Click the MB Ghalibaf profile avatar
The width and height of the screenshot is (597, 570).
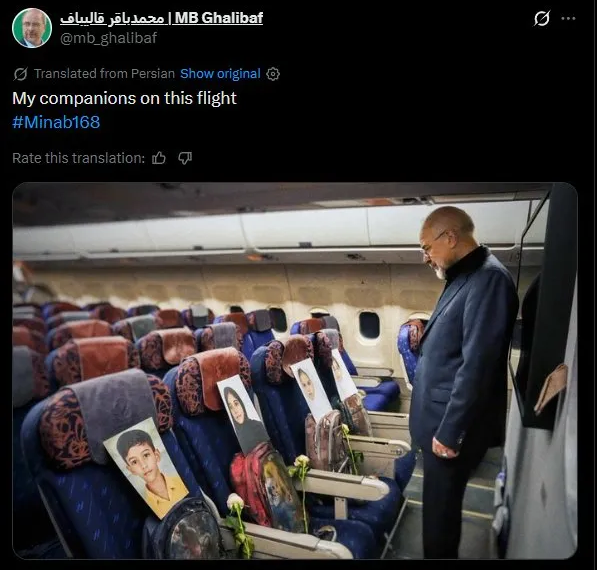32,28
